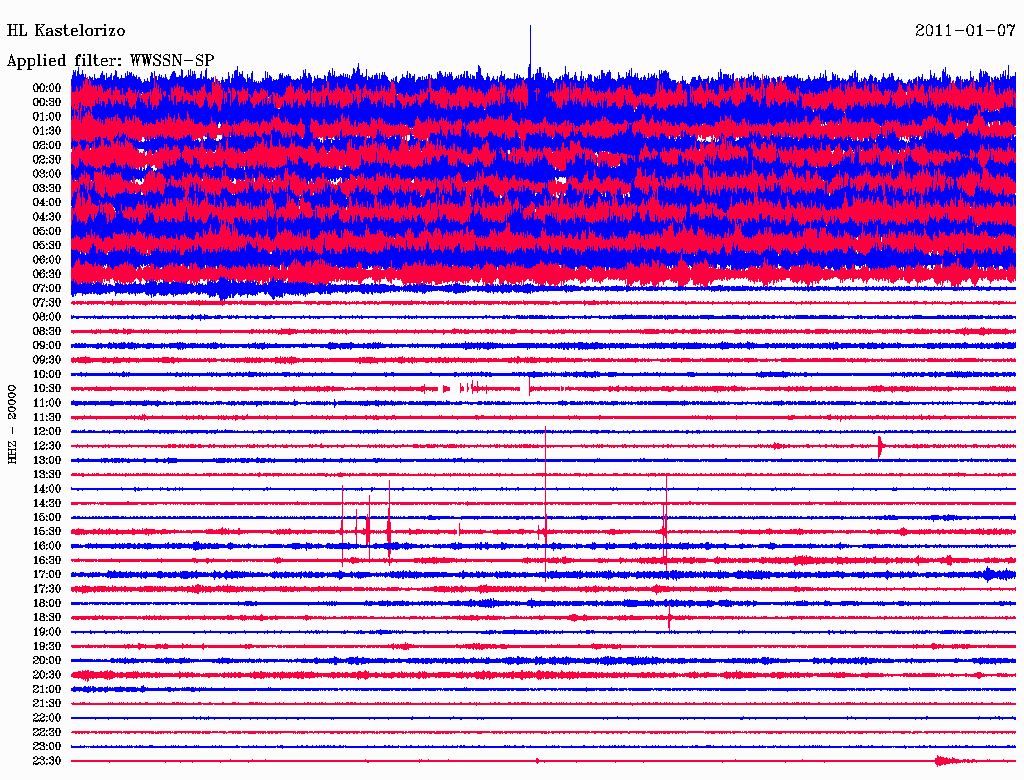This screenshot has height=780, width=1024.
Task: Select the 17:30 time label
Action: (47, 589)
